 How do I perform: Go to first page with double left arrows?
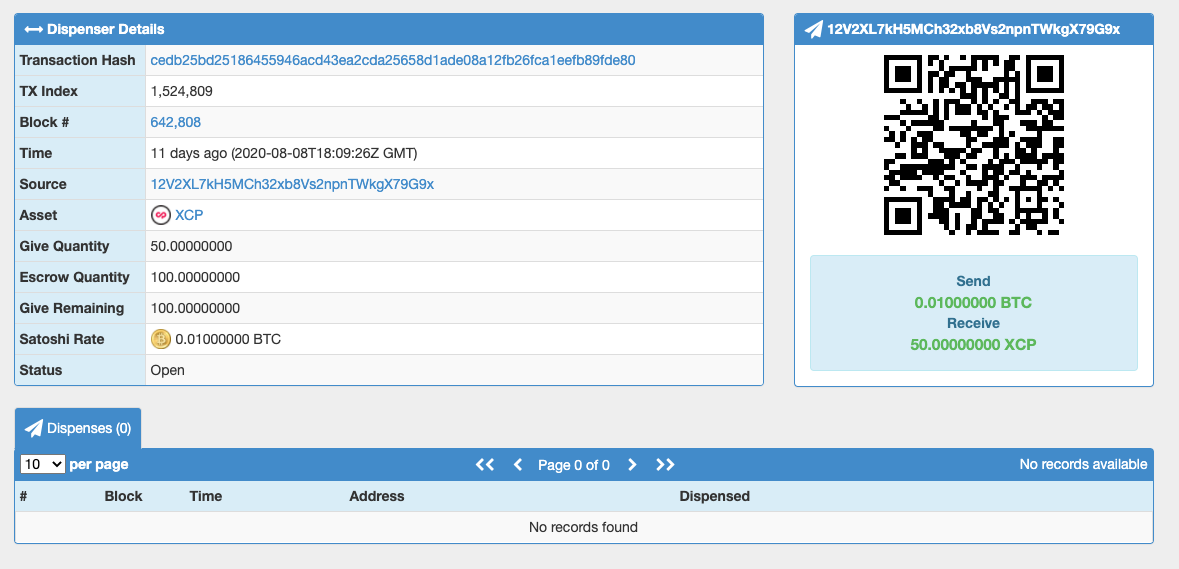pos(485,465)
